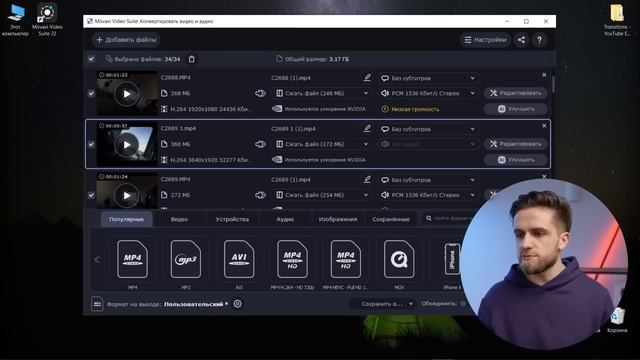This screenshot has width=640, height=360.
Task: Click the convert arrow icon in the C2689.MP4 row
Action: point(260,195)
